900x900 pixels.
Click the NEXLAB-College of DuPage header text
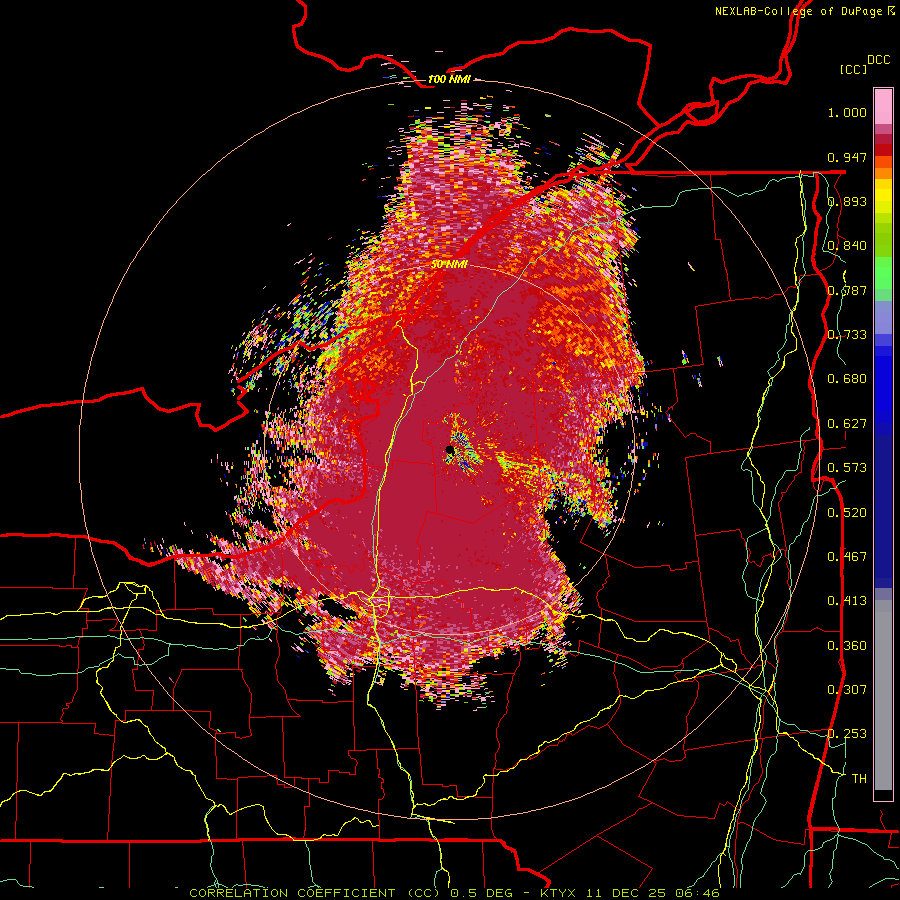point(798,11)
